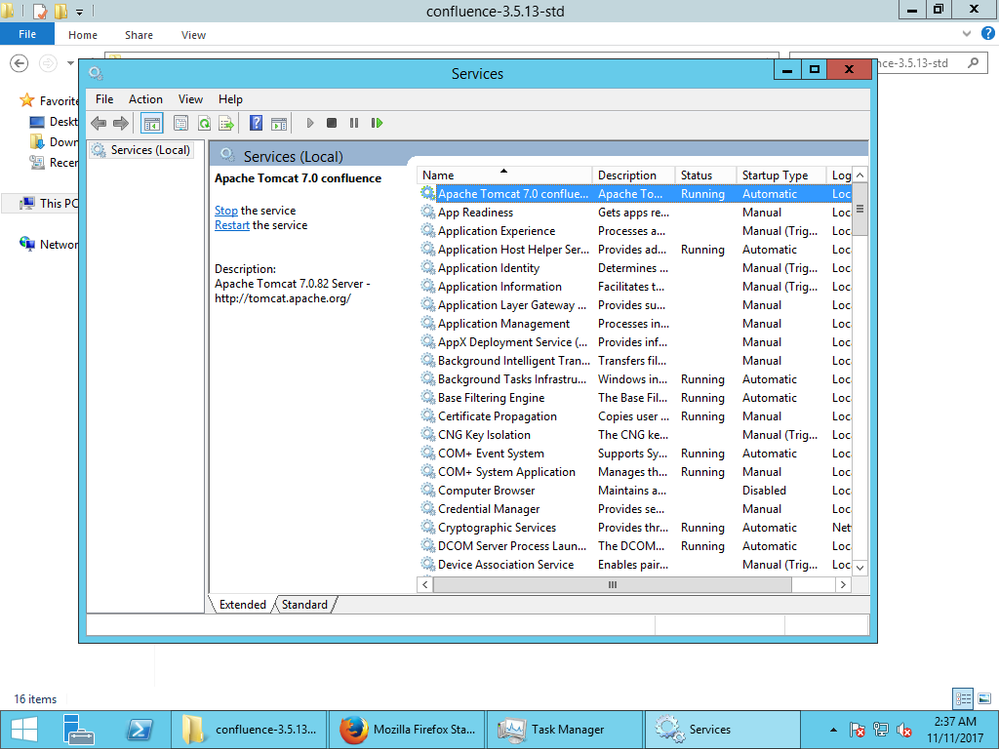Screen dimensions: 999x749
Task: Toggle the Show/Hide Action Pane toolbar icon
Action: point(279,123)
